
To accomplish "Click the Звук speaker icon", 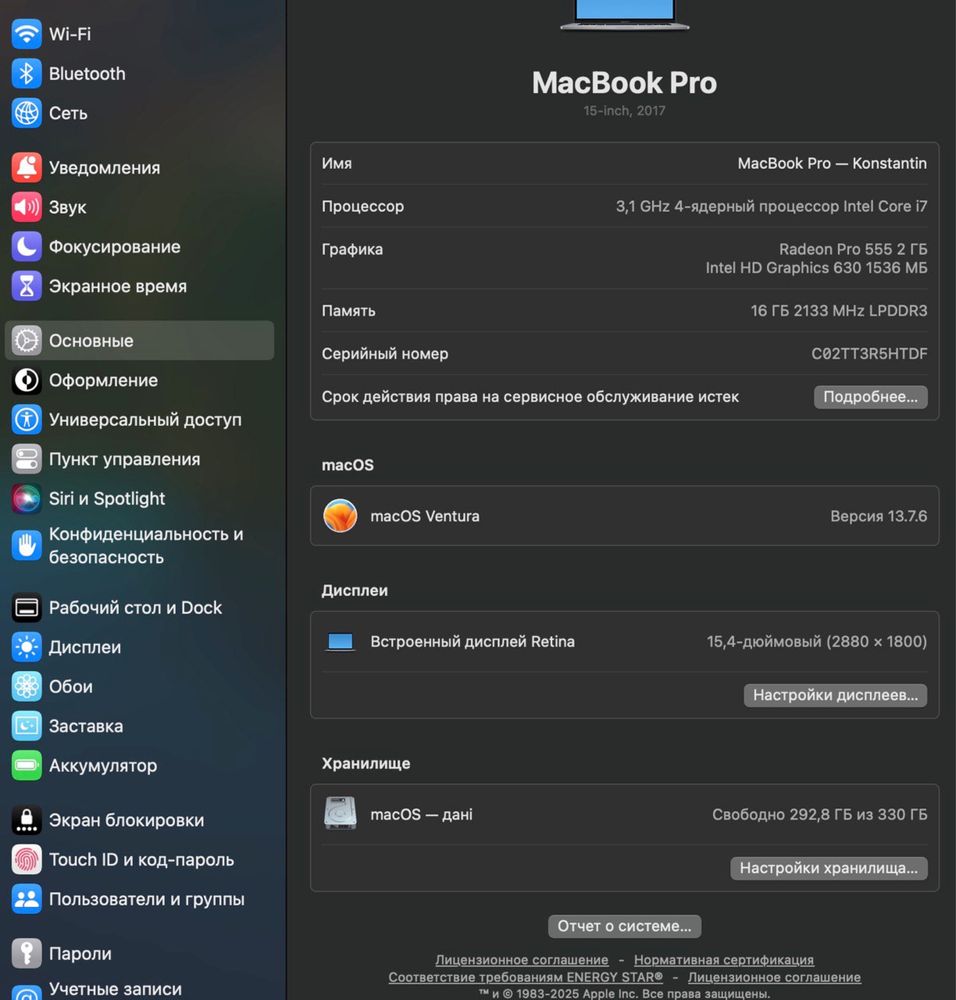I will [x=26, y=207].
